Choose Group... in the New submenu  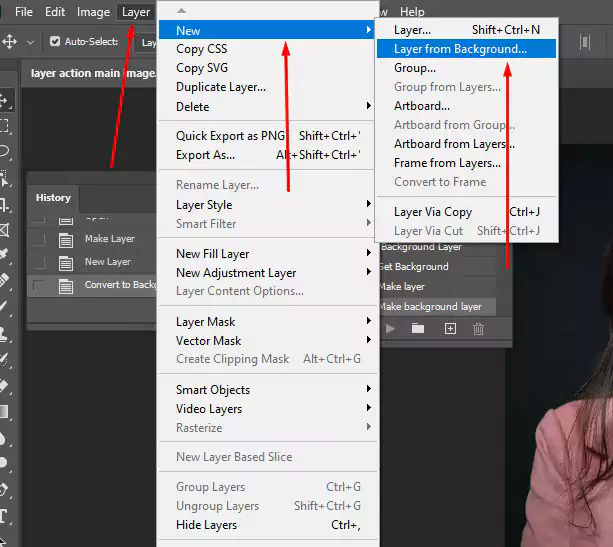point(466,68)
